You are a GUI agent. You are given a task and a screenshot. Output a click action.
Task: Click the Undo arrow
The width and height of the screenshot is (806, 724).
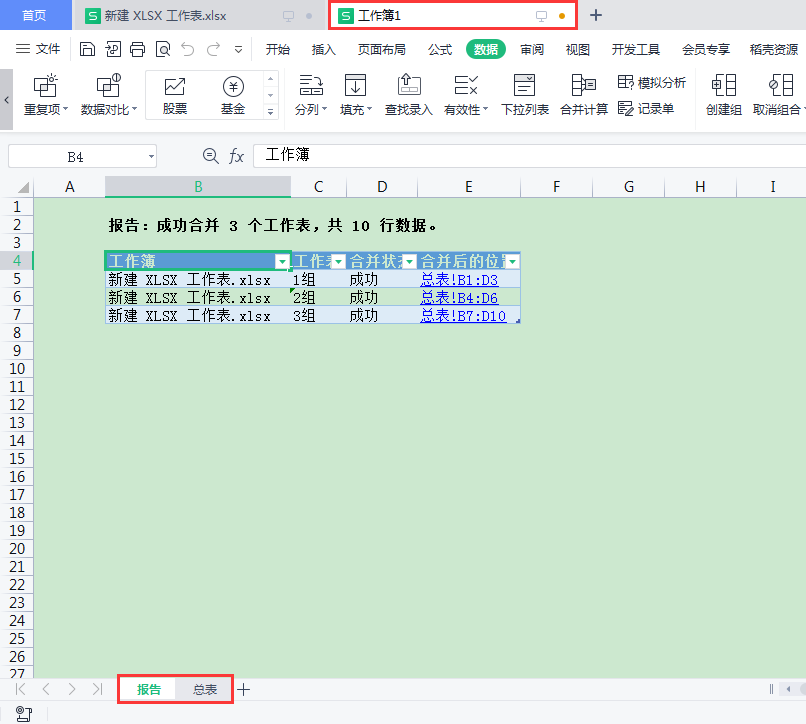coord(188,49)
